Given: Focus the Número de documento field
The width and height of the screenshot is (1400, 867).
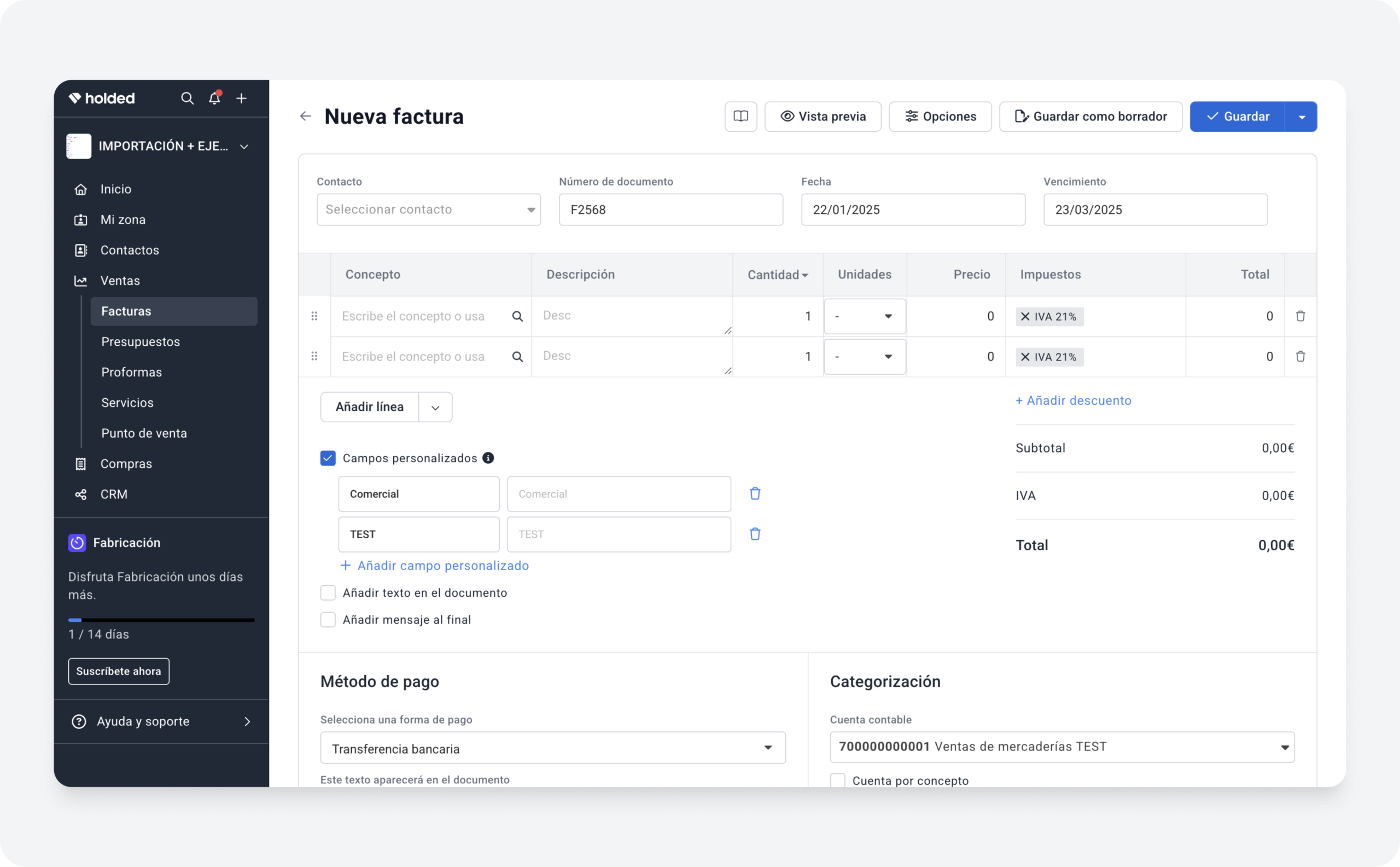Looking at the screenshot, I should (x=671, y=210).
